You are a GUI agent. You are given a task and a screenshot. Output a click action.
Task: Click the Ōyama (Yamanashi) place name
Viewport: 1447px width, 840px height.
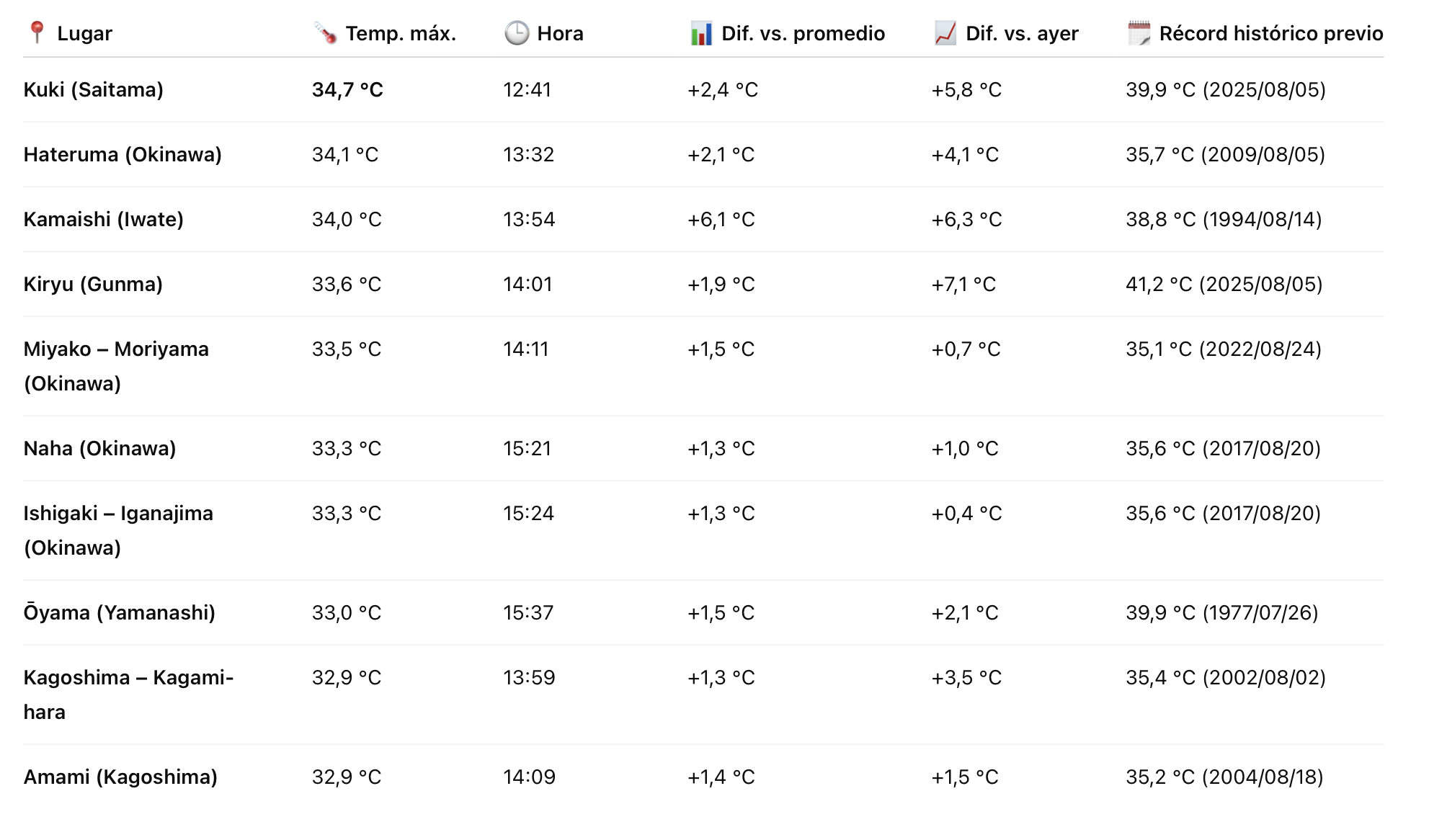[x=120, y=613]
